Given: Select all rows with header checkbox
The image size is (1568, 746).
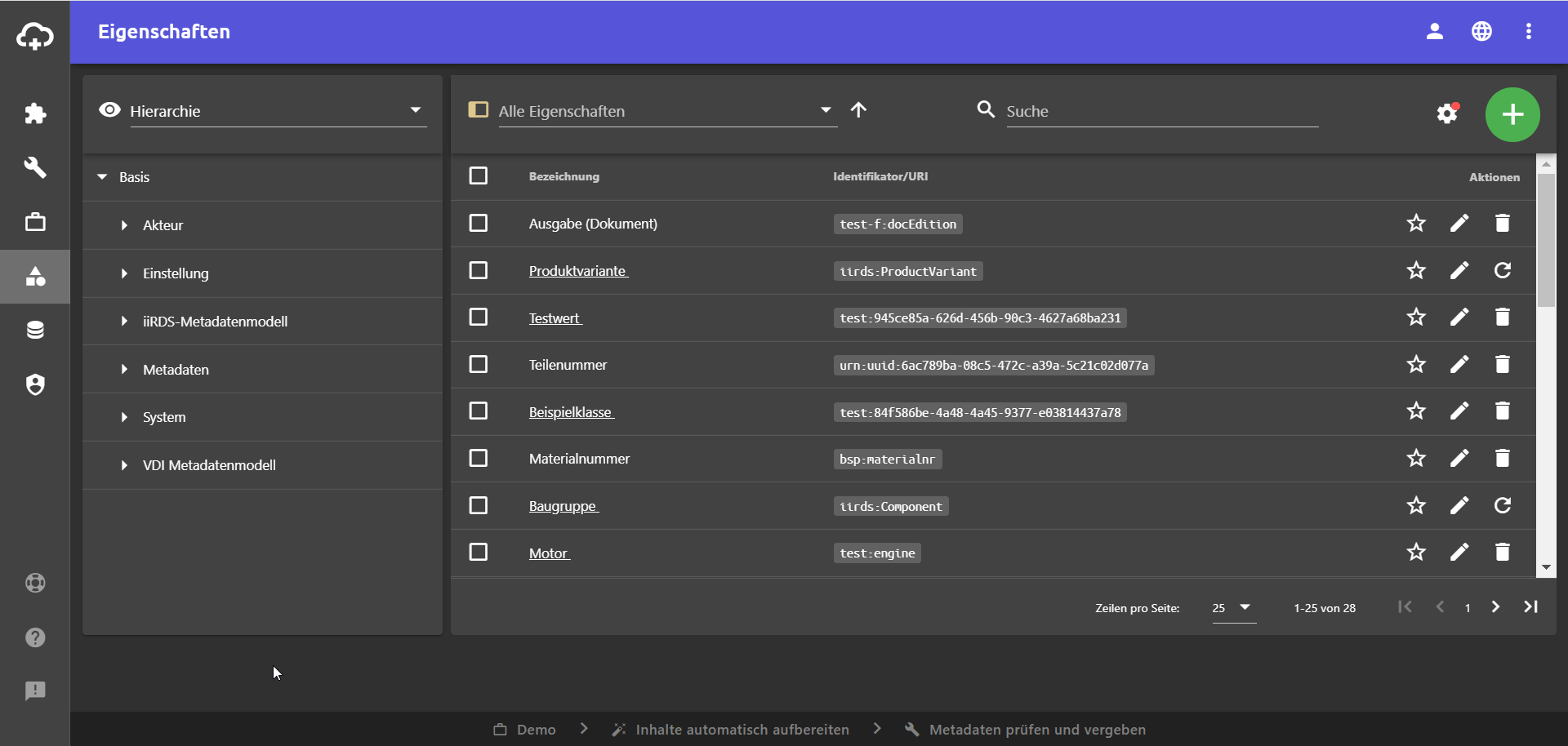Looking at the screenshot, I should coord(479,175).
